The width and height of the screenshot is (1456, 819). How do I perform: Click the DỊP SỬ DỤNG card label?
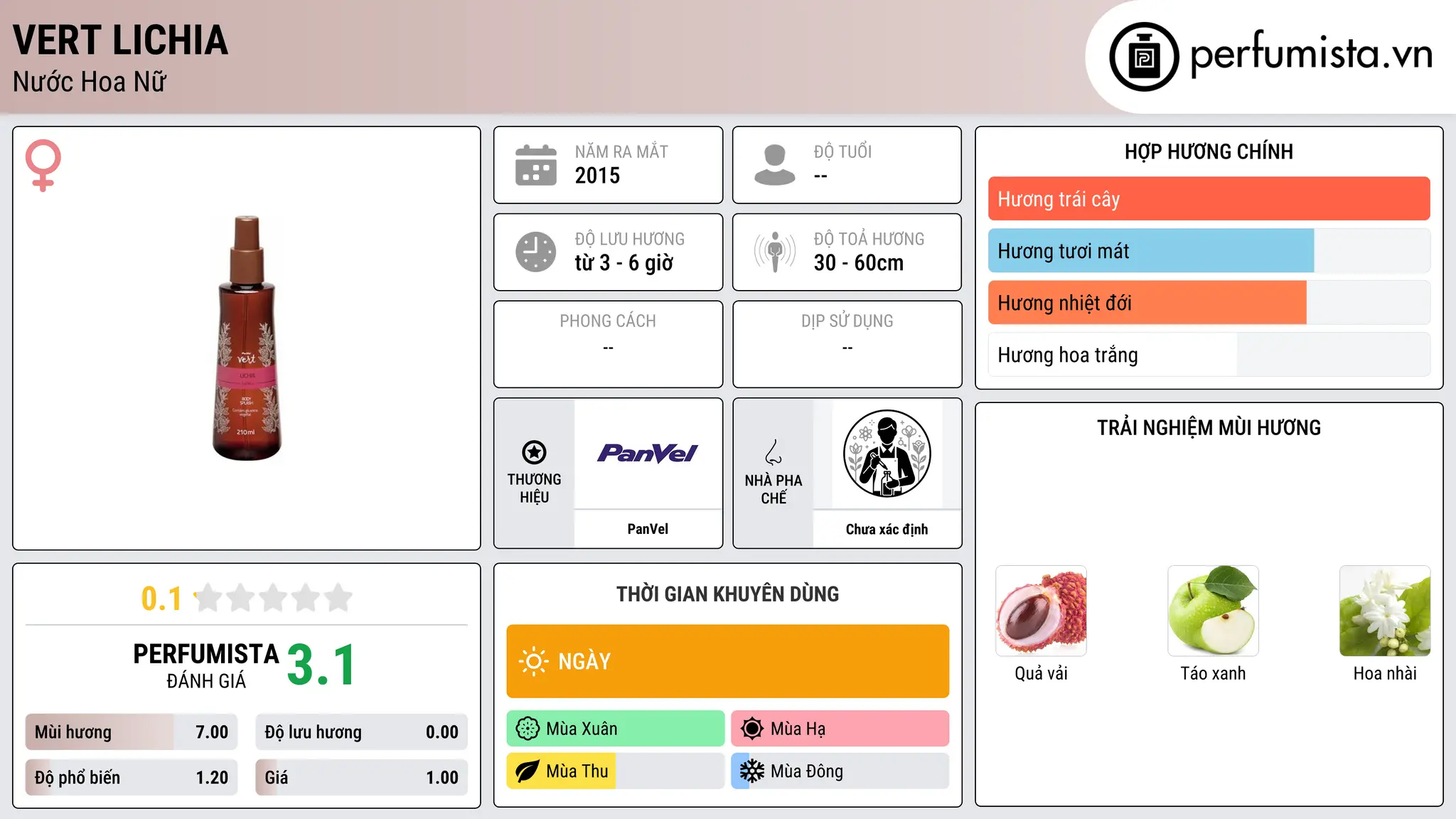847,321
